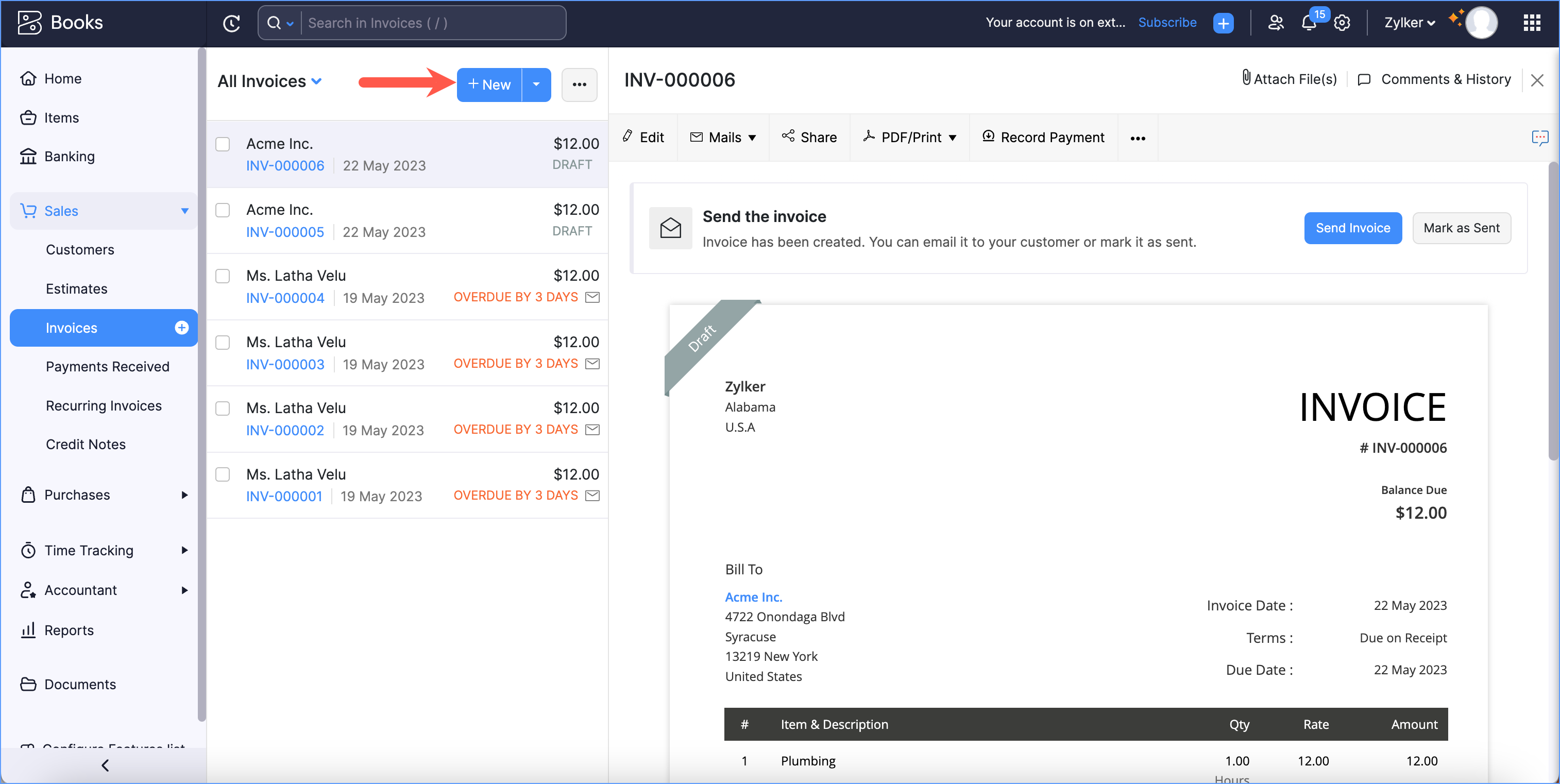1560x784 pixels.
Task: Open the referral users icon in header
Action: click(x=1276, y=23)
